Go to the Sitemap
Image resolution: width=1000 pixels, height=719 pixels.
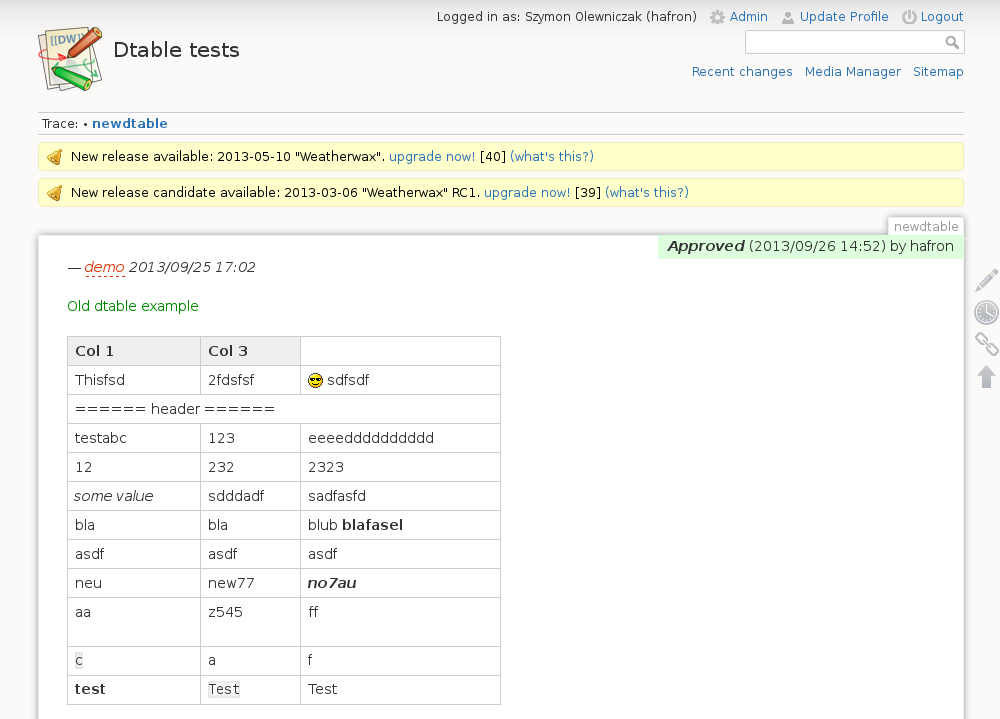tap(938, 72)
